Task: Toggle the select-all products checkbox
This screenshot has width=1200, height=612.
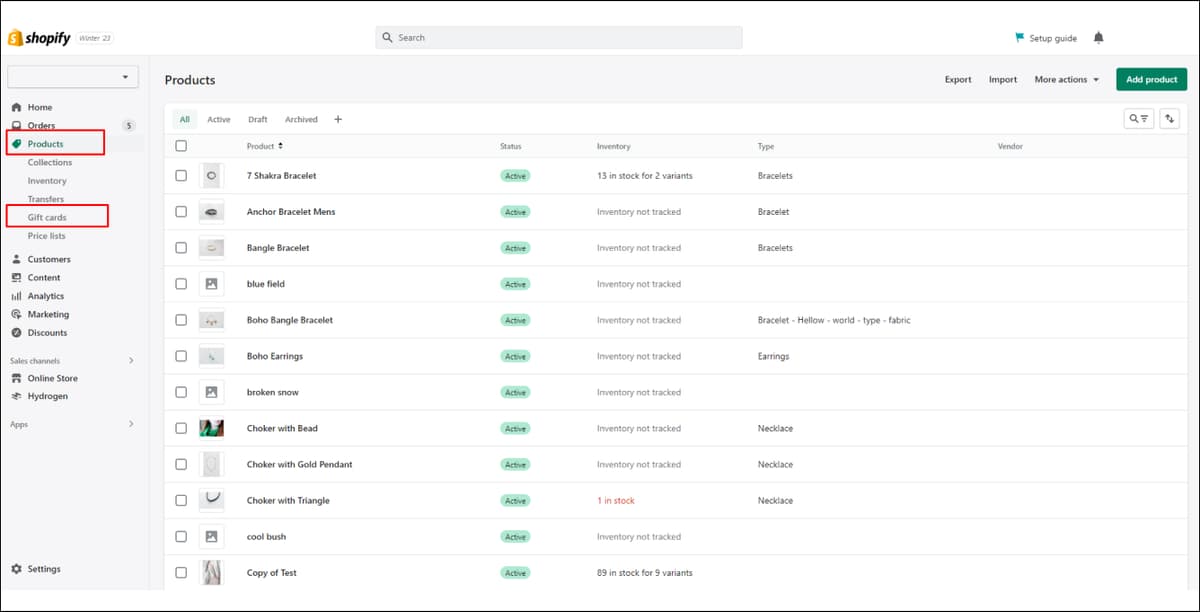Action: click(x=181, y=146)
